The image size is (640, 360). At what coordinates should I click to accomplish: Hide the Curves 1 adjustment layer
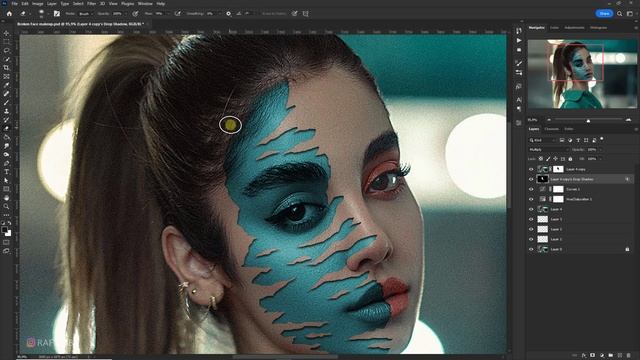pyautogui.click(x=531, y=189)
